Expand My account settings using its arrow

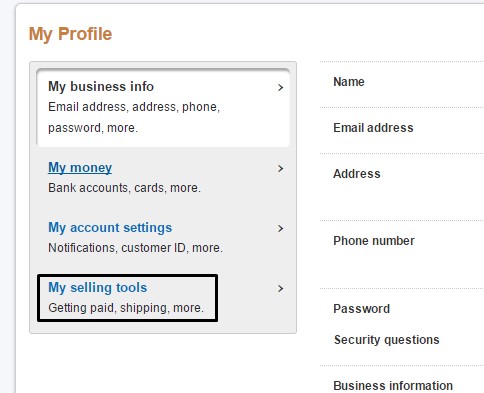coord(280,229)
